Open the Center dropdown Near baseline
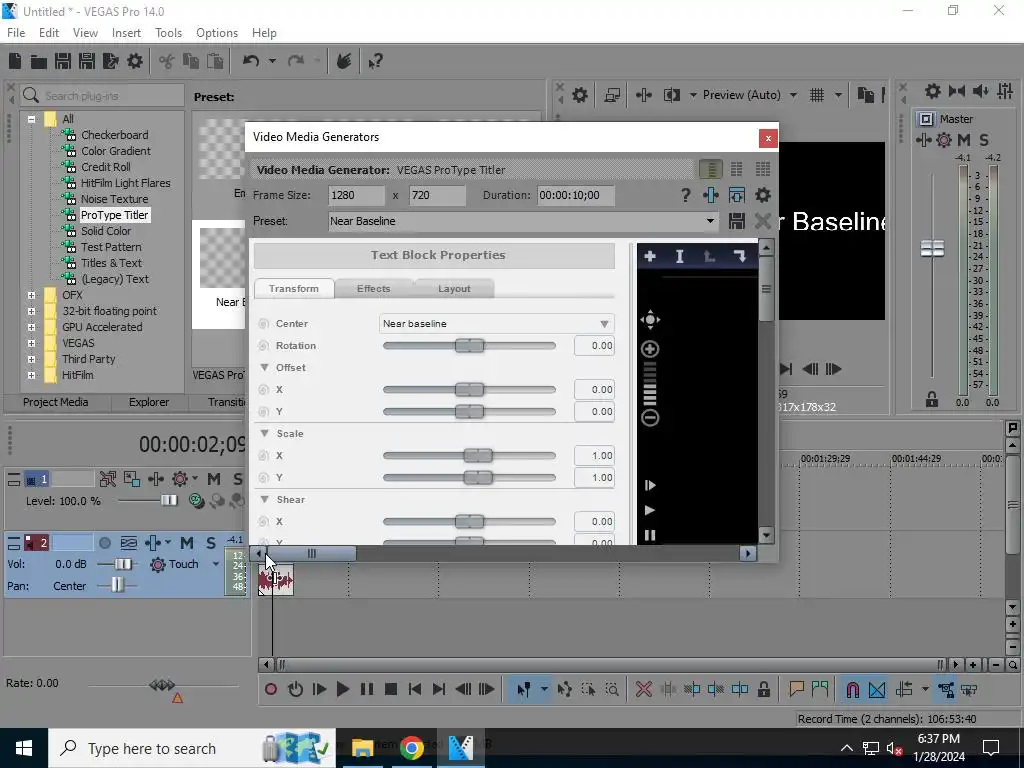The height and width of the screenshot is (768, 1024). pos(496,323)
